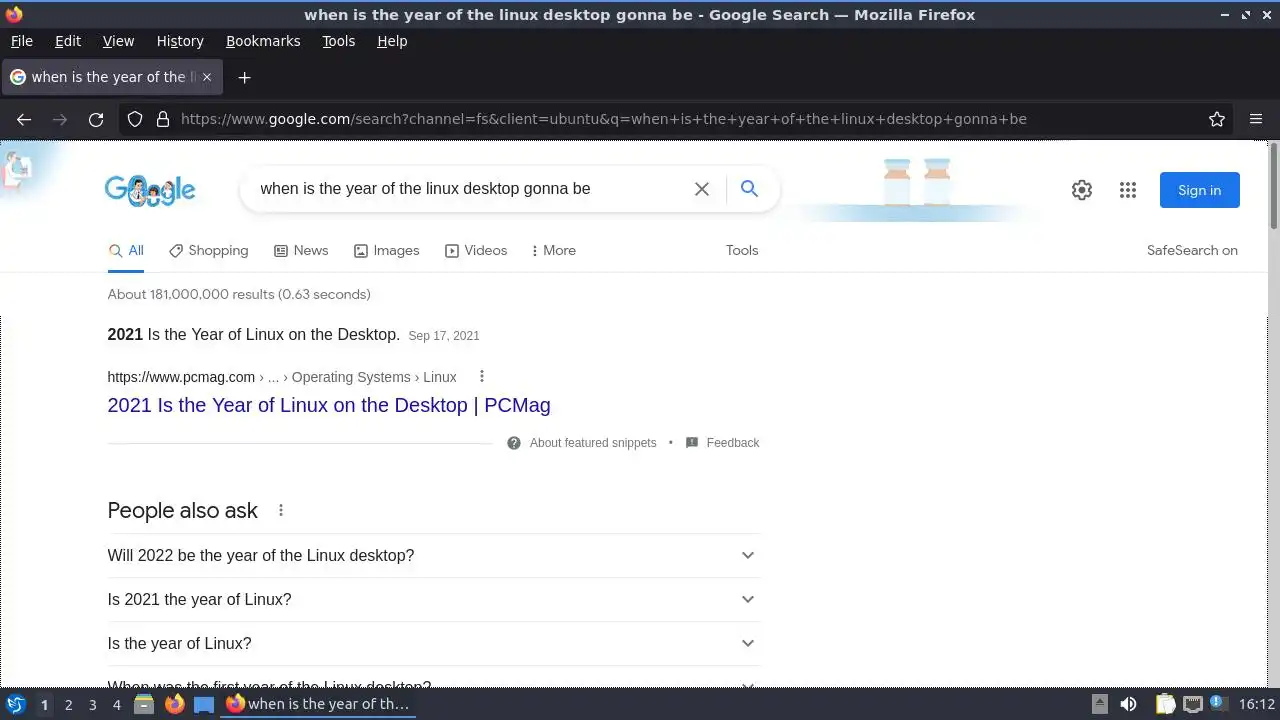Screen dimensions: 1280x720
Task: Click the About featured snippets help icon
Action: point(514,443)
